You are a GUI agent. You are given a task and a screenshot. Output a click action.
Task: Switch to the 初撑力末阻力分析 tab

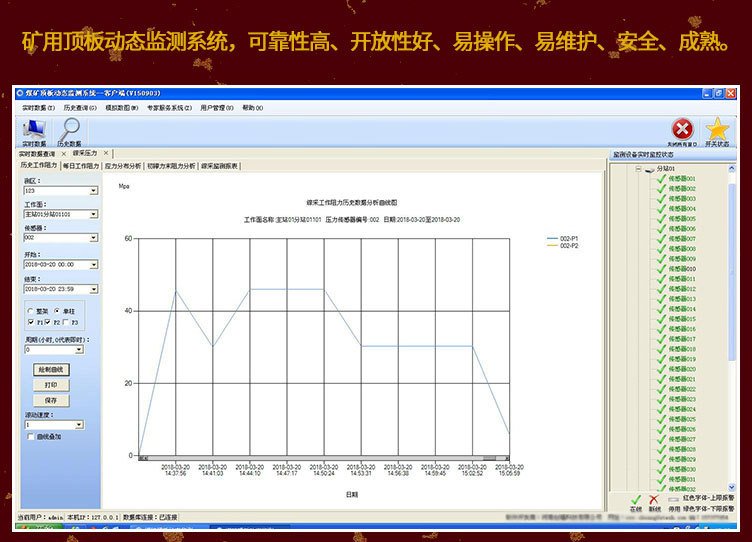(x=171, y=166)
